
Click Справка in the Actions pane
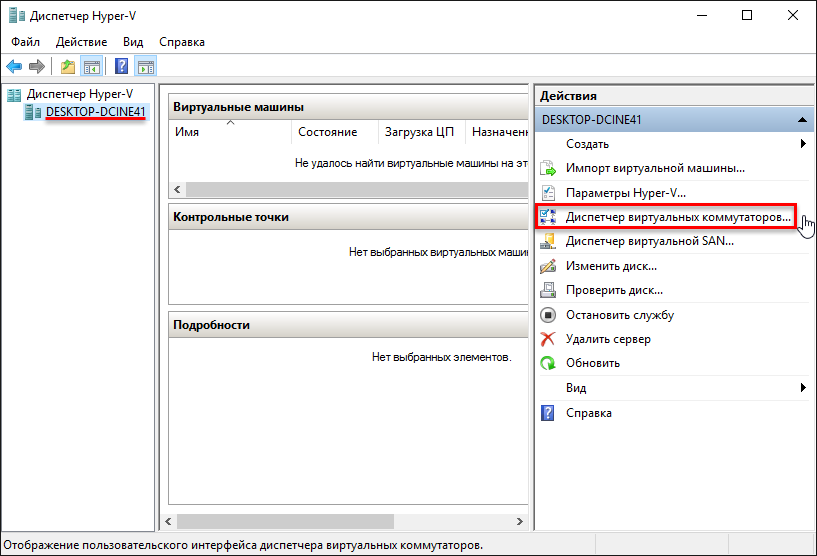click(588, 412)
